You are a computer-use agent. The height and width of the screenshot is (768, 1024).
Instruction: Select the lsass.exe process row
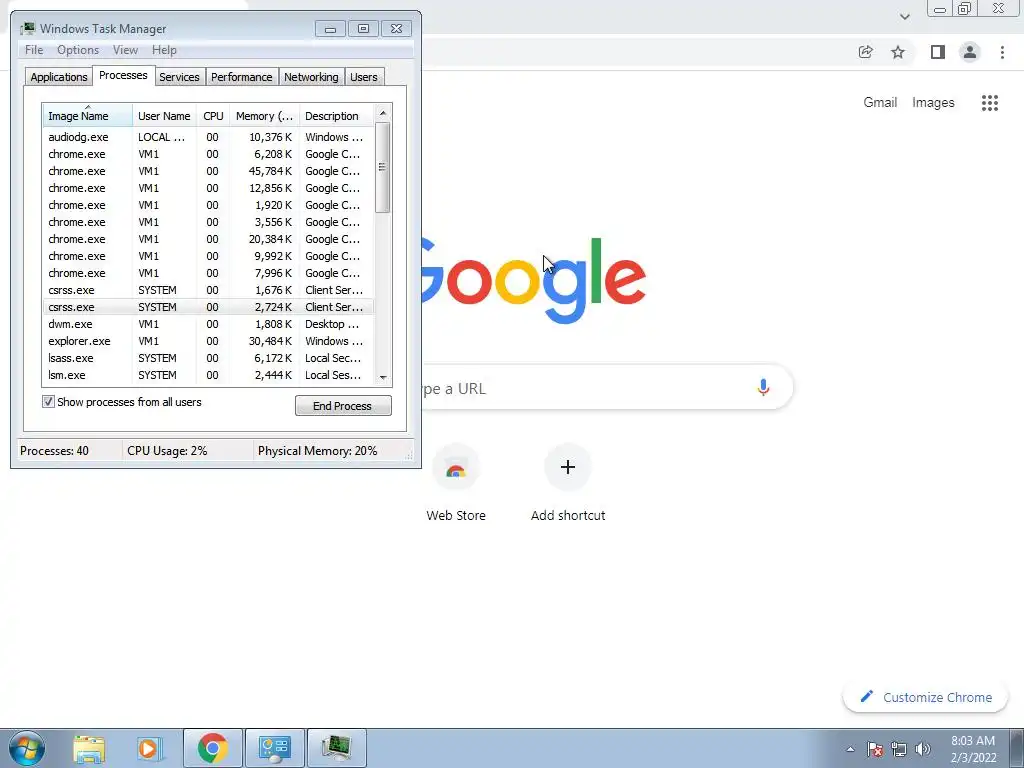pyautogui.click(x=209, y=358)
